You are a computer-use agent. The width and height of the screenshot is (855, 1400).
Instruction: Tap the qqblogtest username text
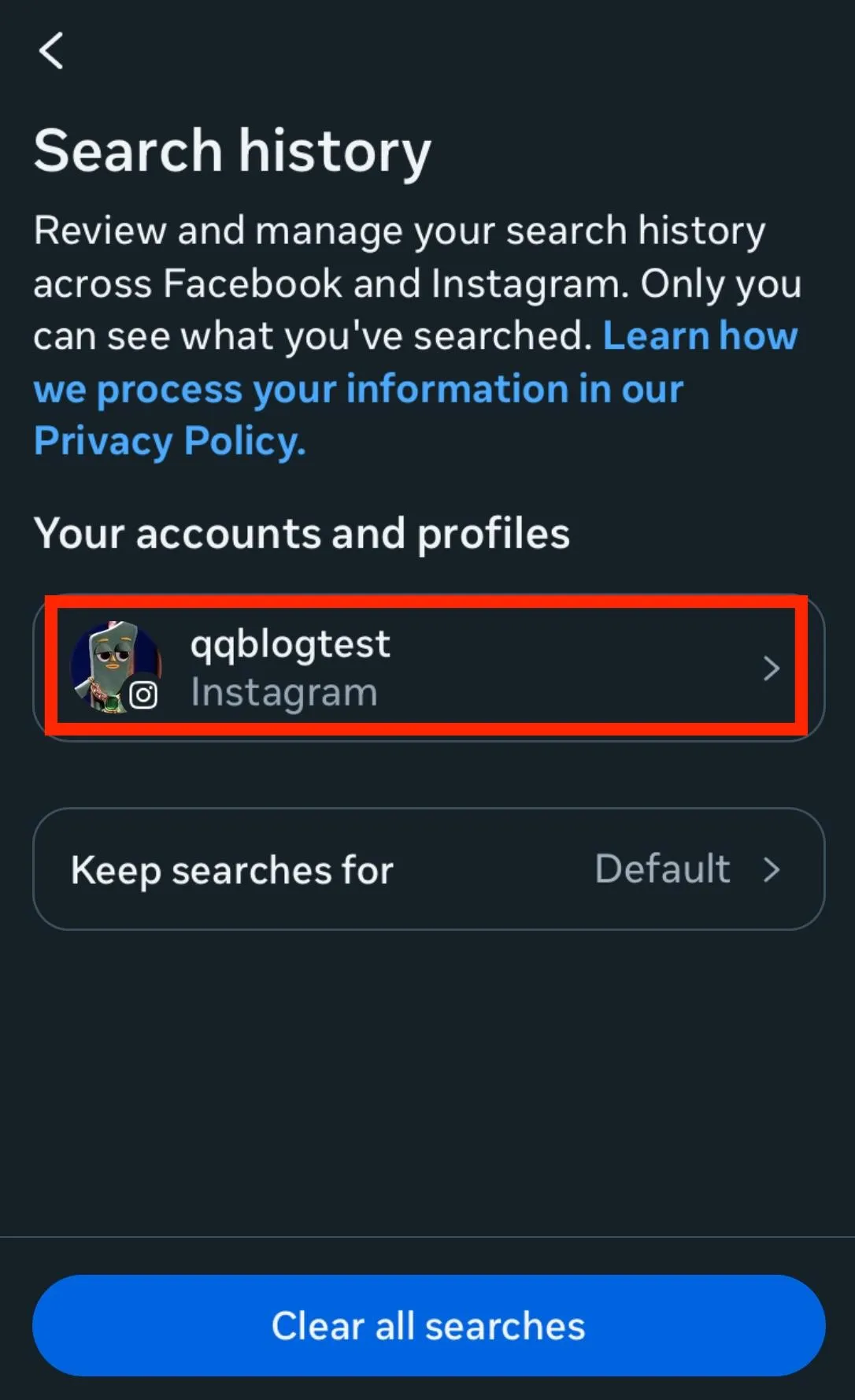click(290, 643)
